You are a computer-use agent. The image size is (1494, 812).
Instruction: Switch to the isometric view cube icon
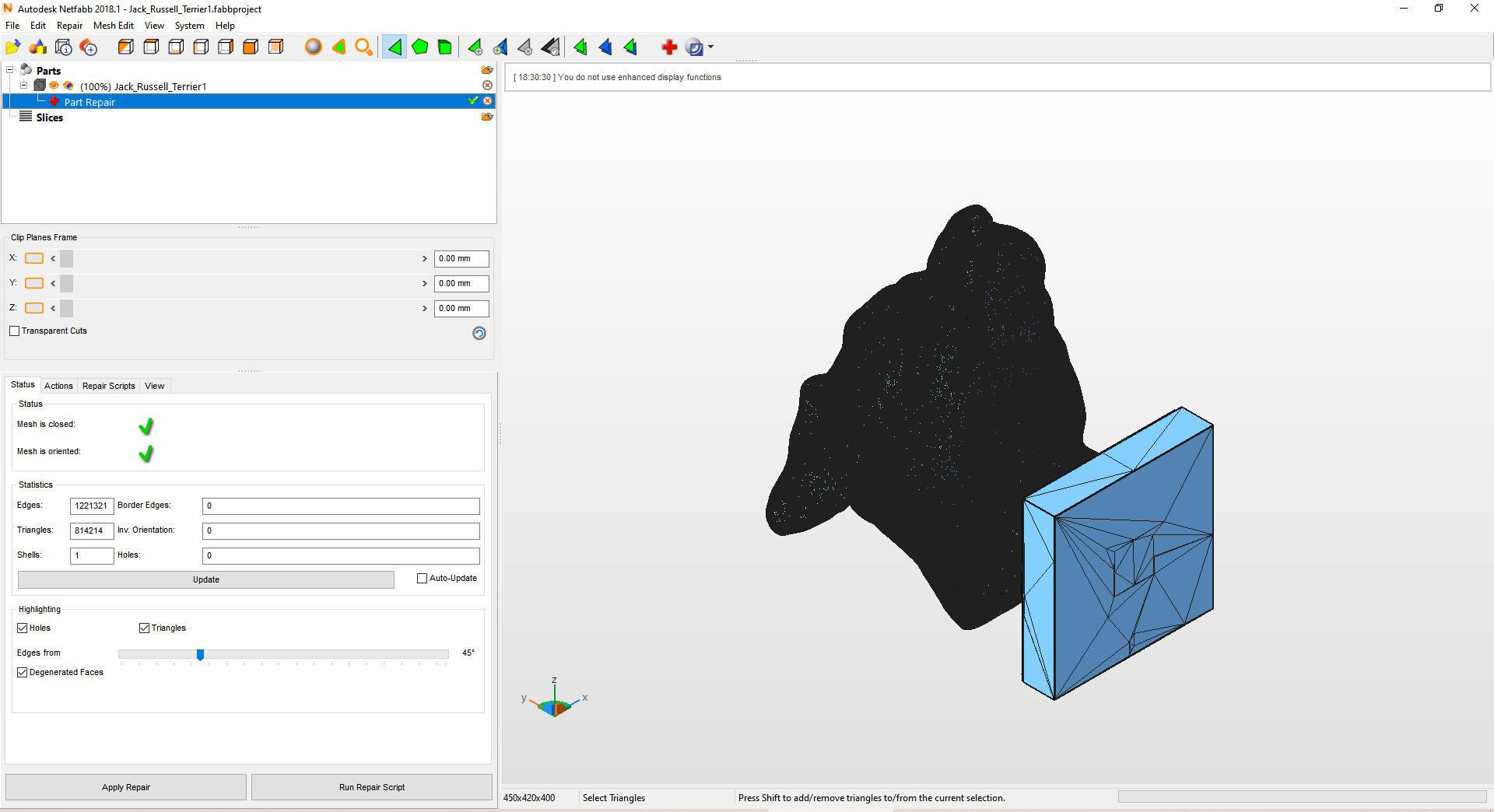coord(125,47)
